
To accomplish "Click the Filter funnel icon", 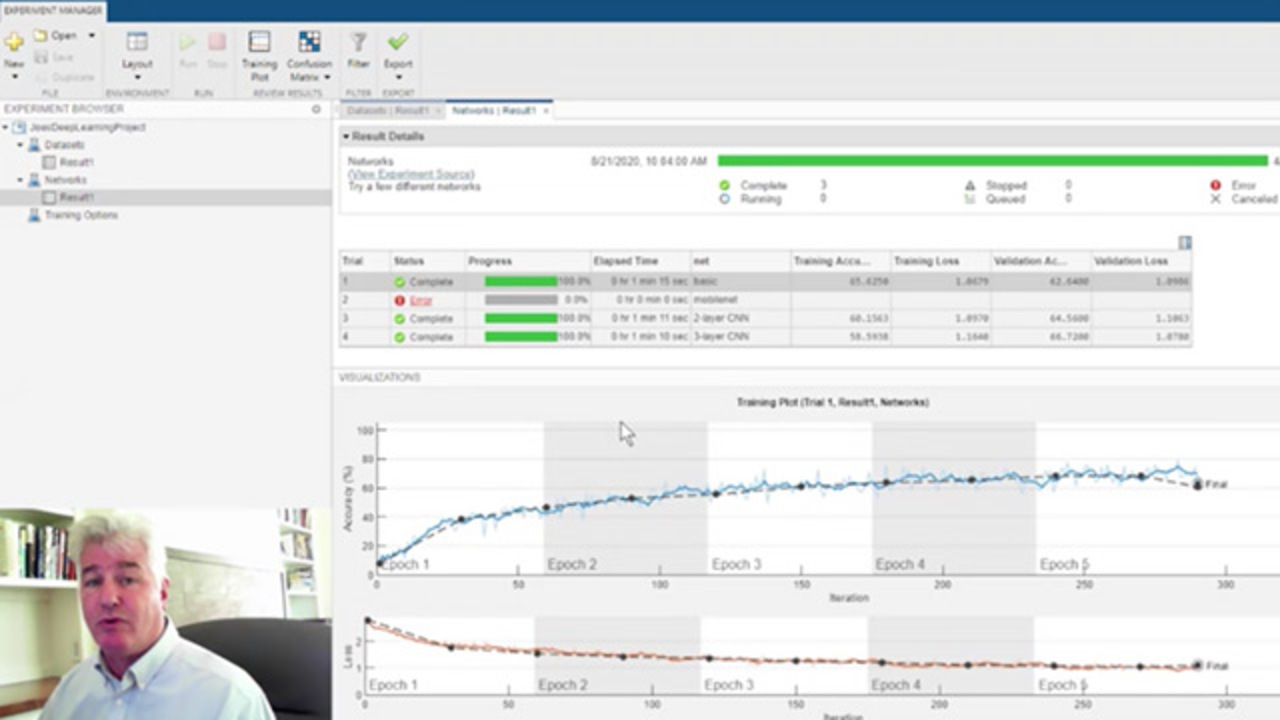I will pyautogui.click(x=358, y=43).
